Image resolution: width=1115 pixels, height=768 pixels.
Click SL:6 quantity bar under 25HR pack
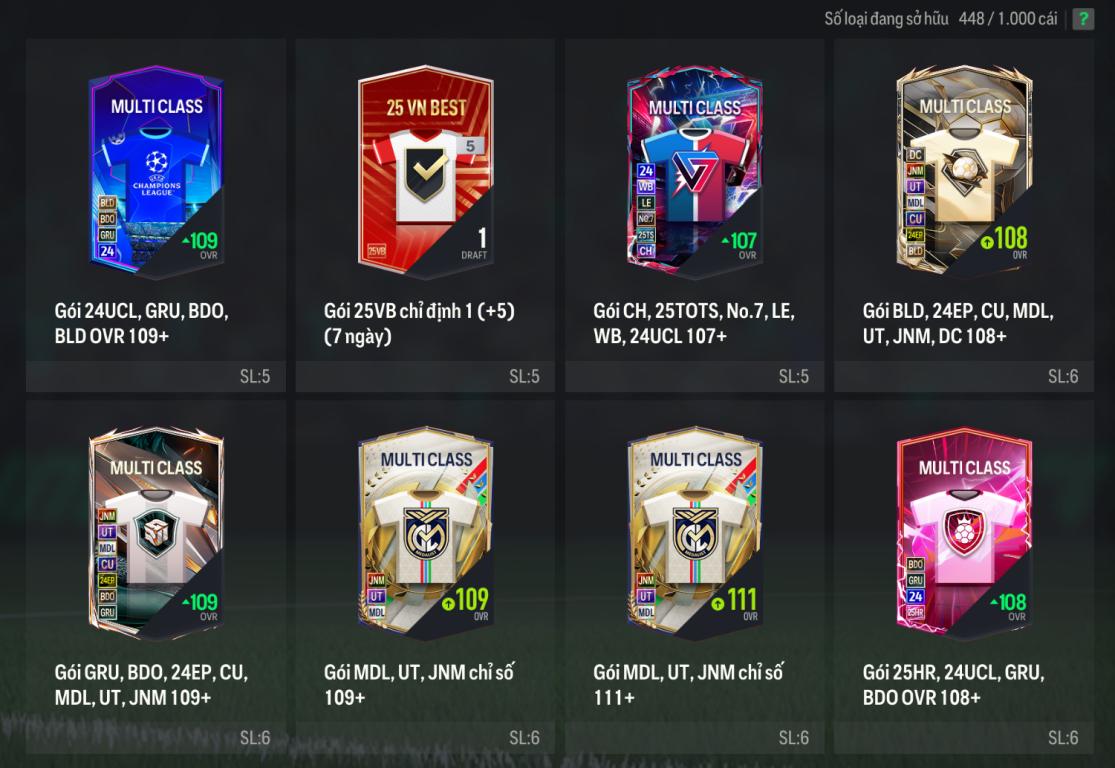click(x=964, y=738)
